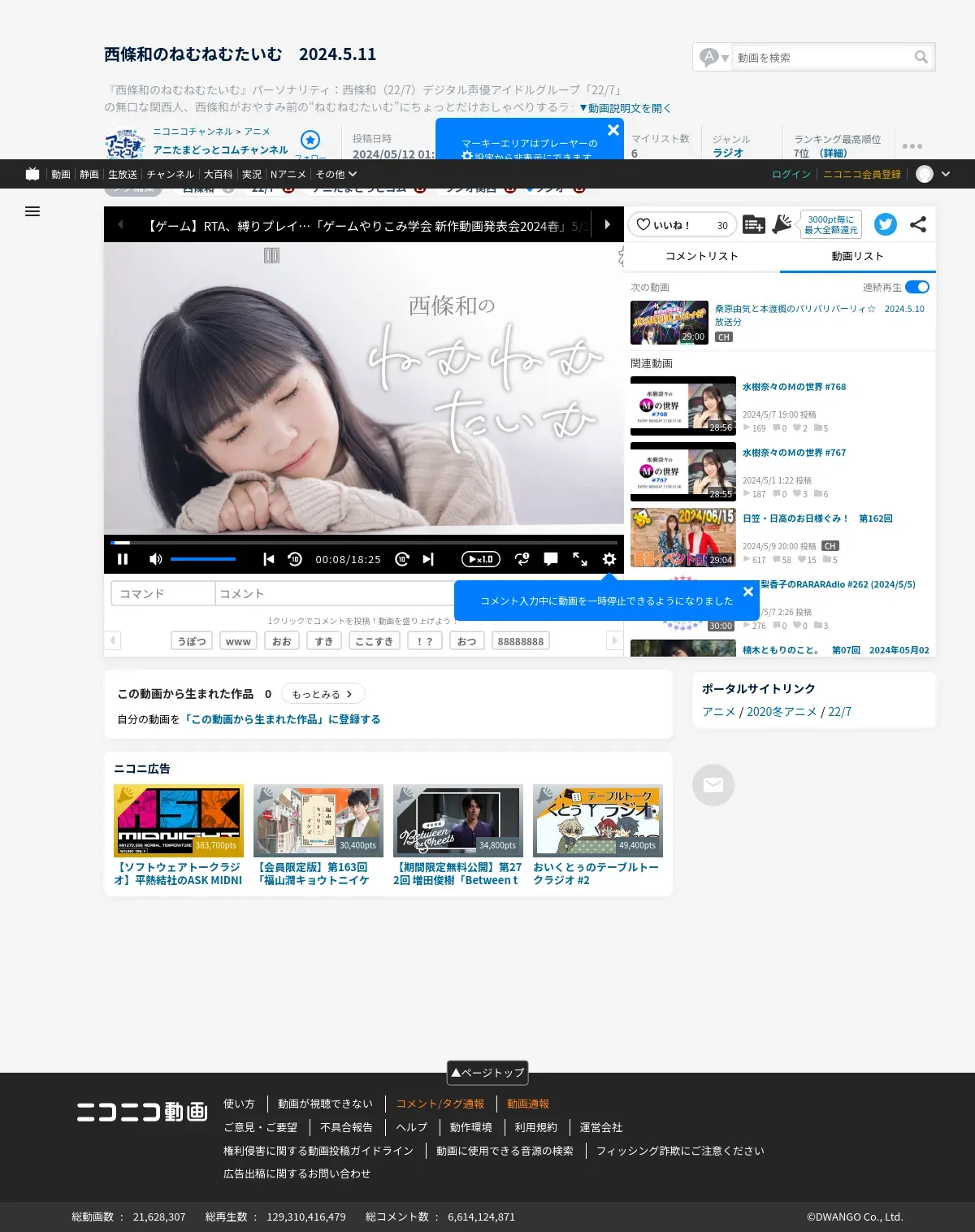Seek along the video progress bar

click(364, 542)
